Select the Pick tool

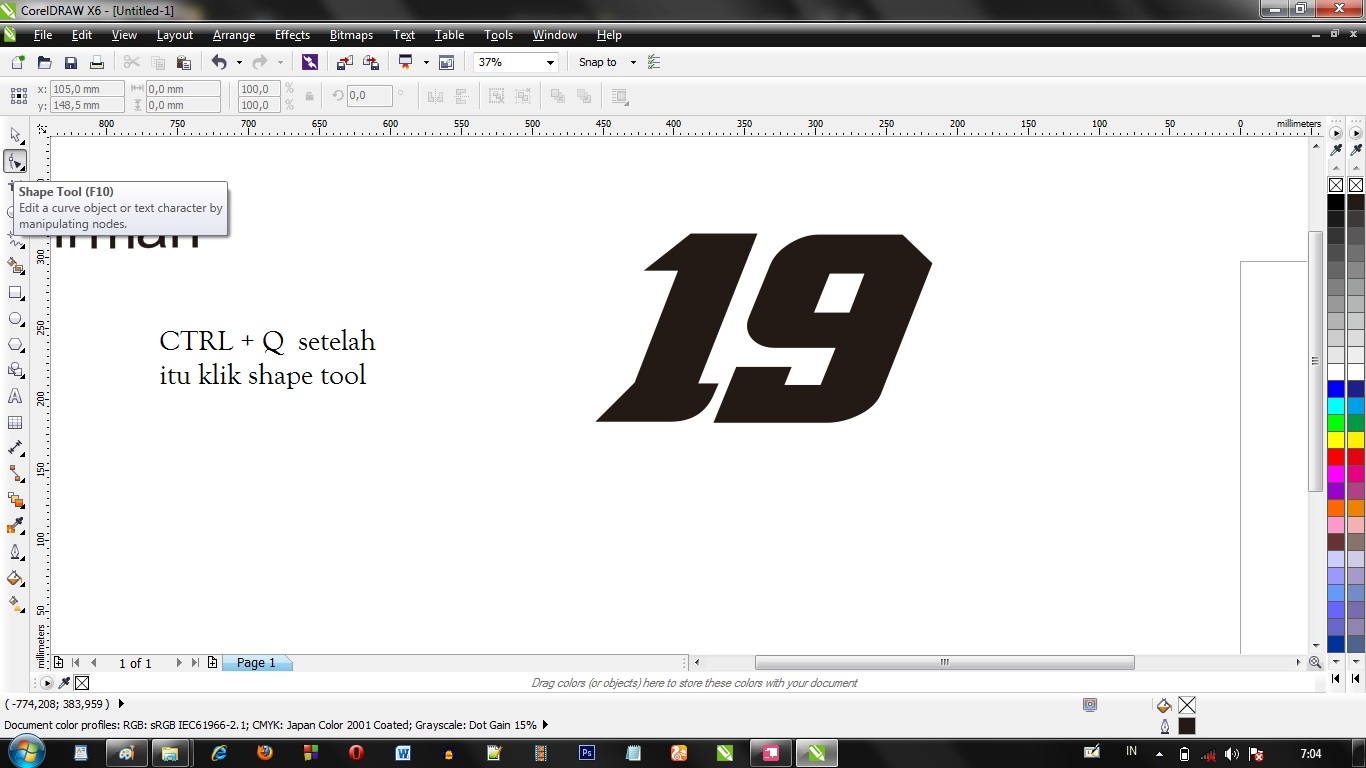pyautogui.click(x=15, y=135)
